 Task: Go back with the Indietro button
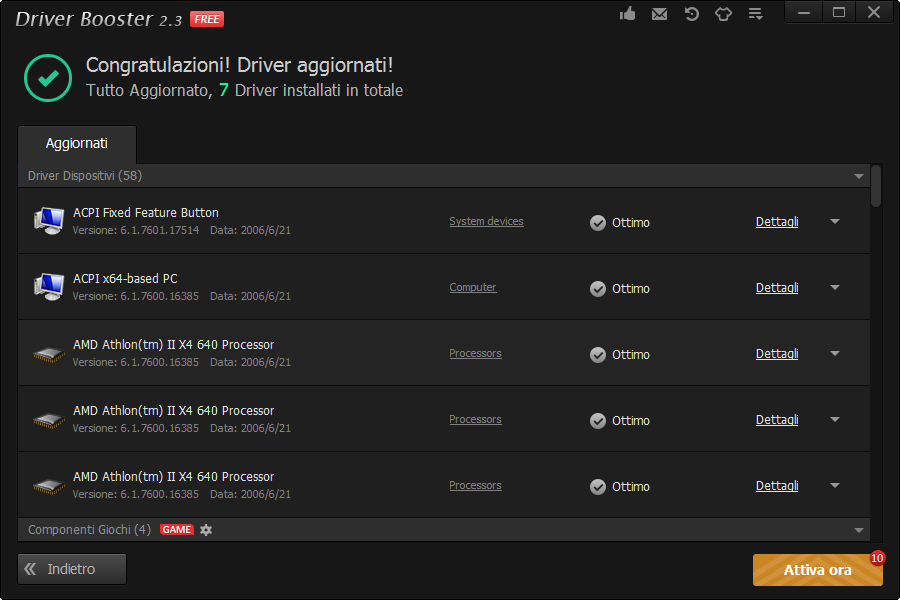coord(72,569)
